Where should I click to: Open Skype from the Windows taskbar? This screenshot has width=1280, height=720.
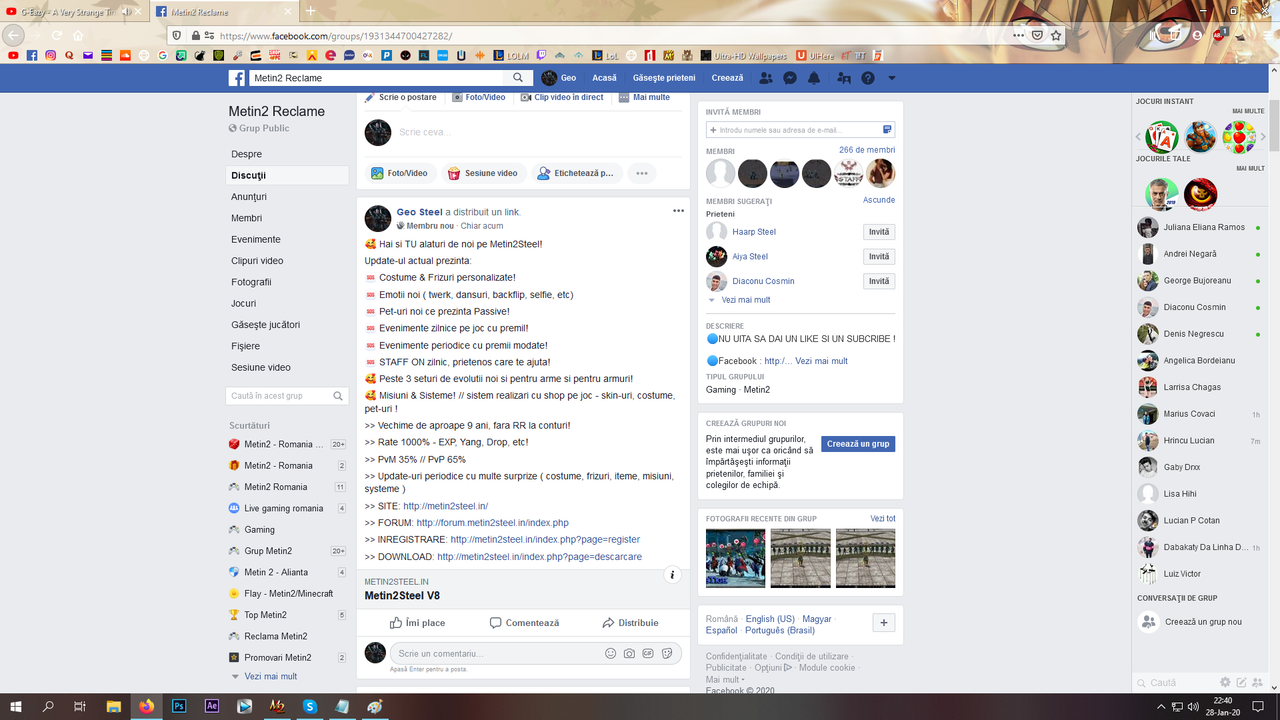pyautogui.click(x=310, y=706)
